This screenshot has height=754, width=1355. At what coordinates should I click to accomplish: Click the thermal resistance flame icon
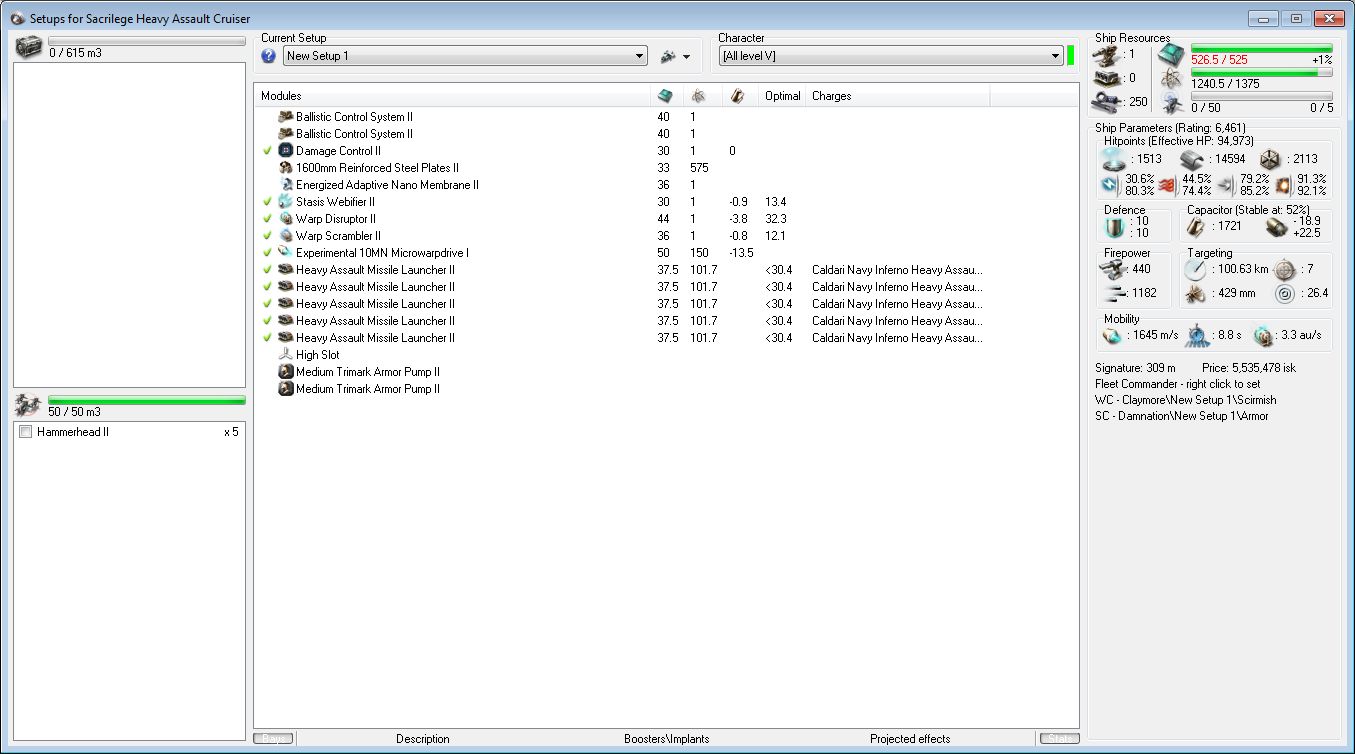[1167, 185]
